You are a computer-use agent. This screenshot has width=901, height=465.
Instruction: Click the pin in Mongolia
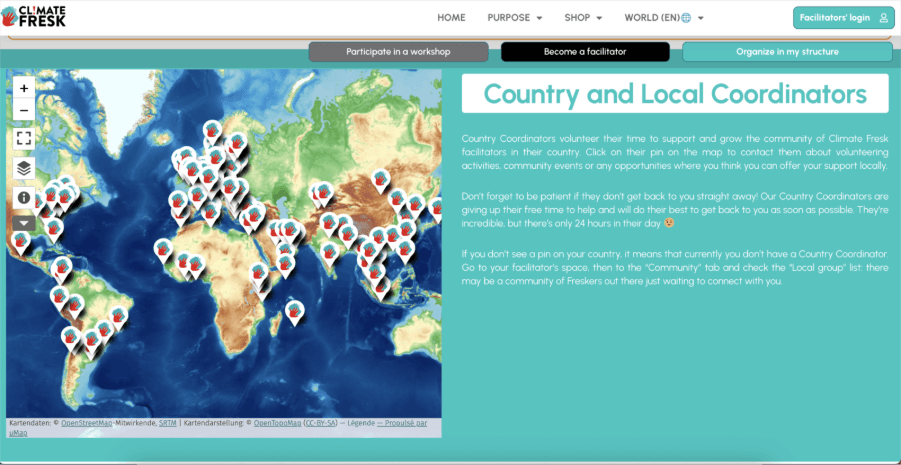click(x=380, y=179)
